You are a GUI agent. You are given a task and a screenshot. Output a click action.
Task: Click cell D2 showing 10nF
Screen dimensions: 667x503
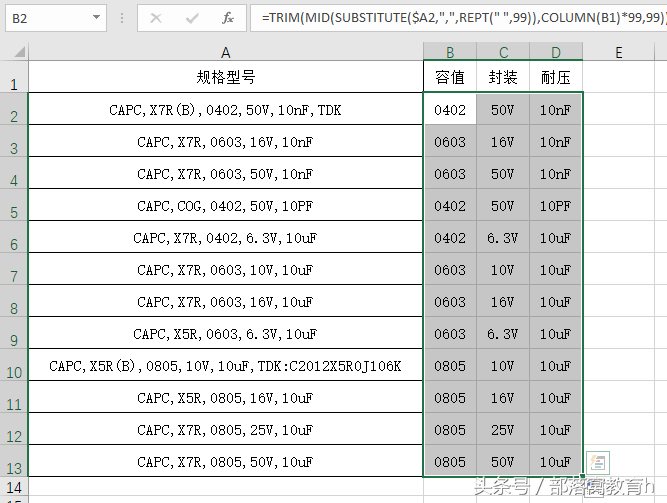[x=556, y=109]
